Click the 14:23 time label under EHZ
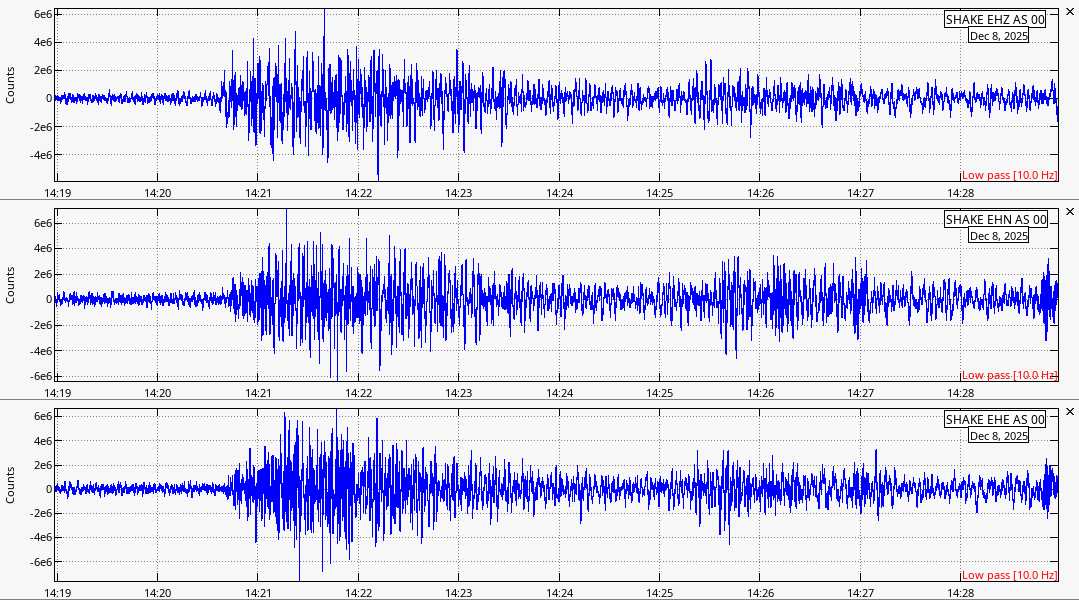Viewport: 1079px width, 600px height. [458, 193]
